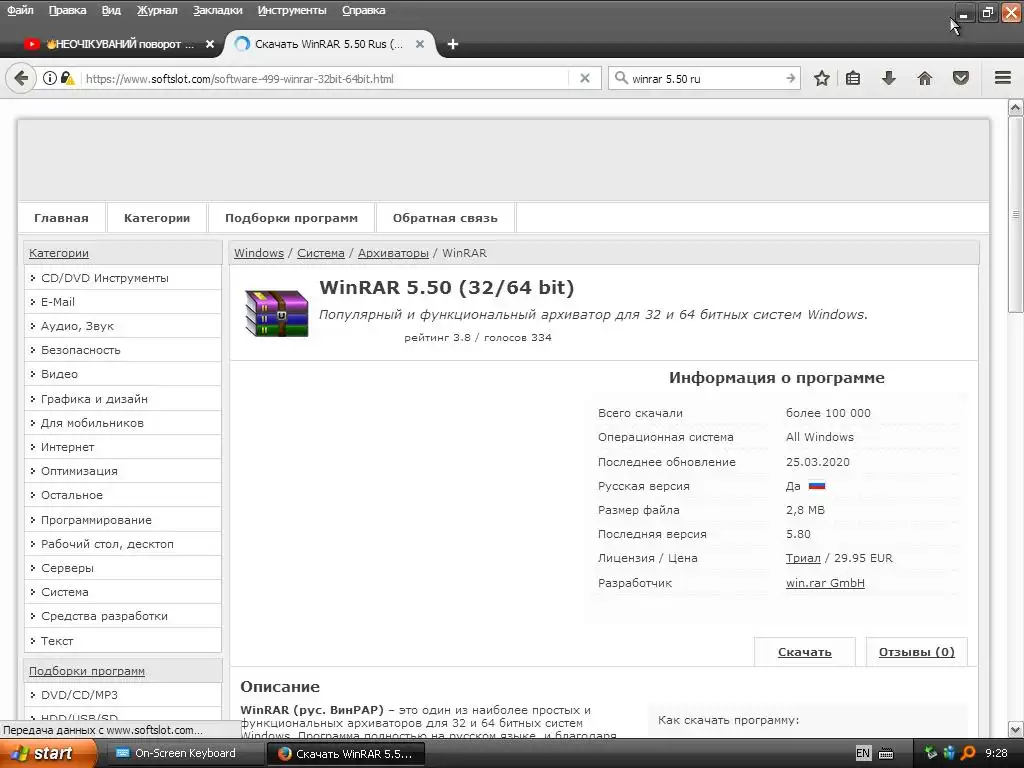The width and height of the screenshot is (1024, 768).
Task: Open the Аудио, Звук category
Action: click(x=77, y=326)
